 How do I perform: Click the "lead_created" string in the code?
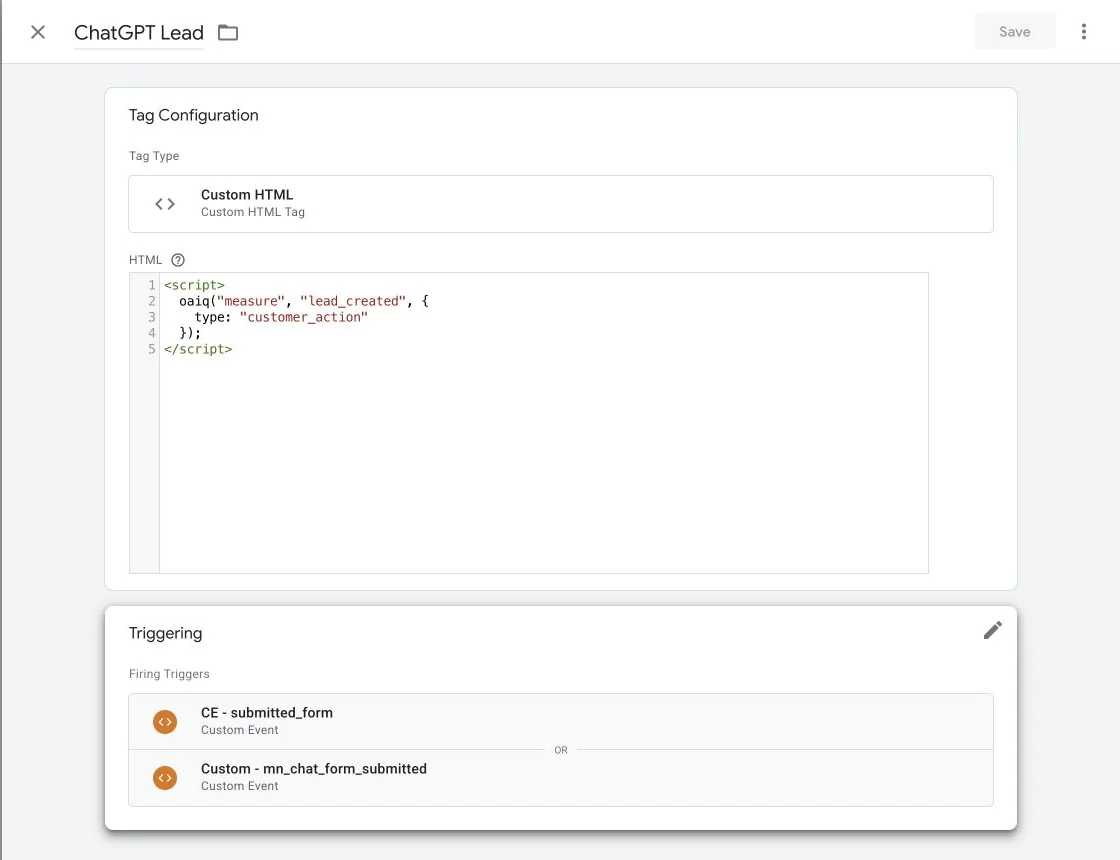pyautogui.click(x=353, y=301)
